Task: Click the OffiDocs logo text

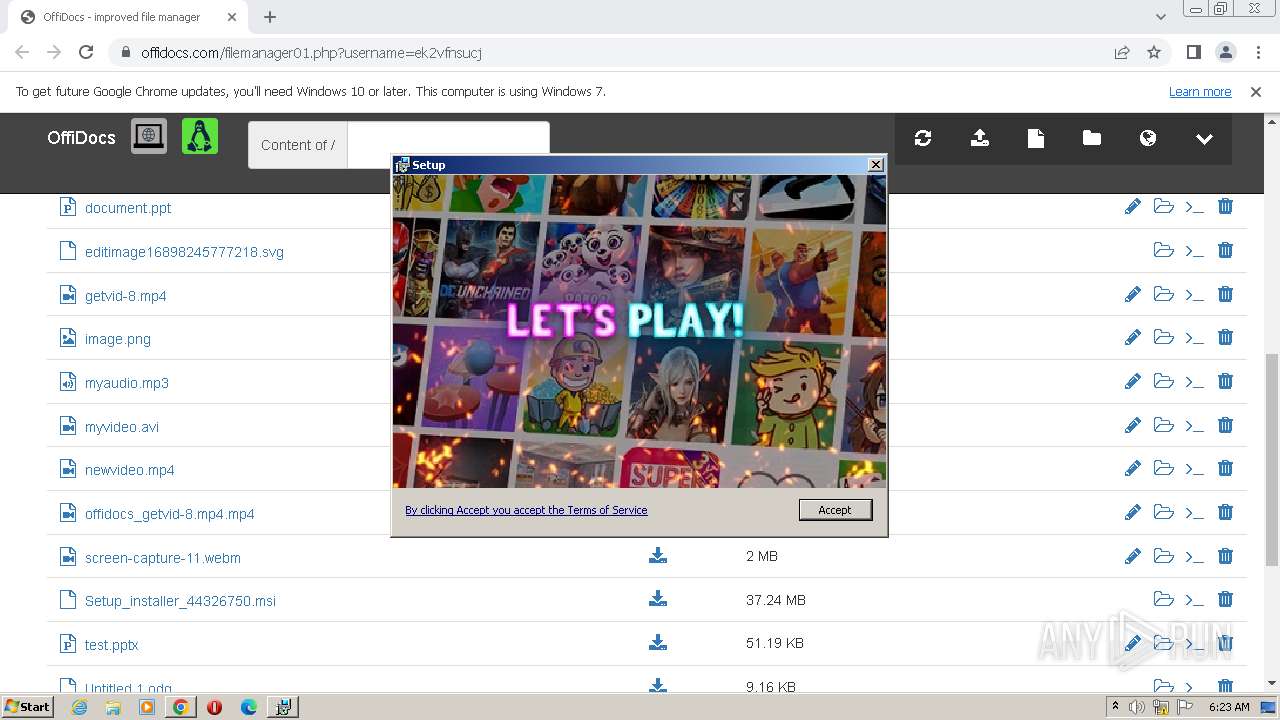Action: (x=81, y=138)
